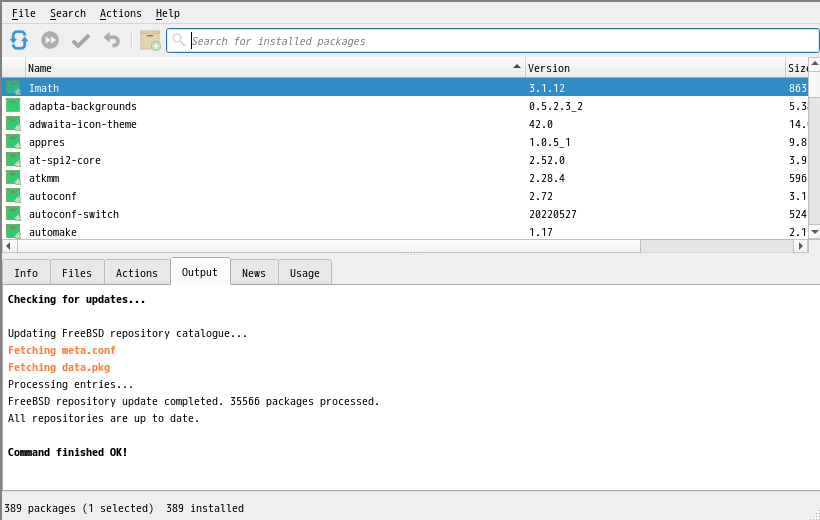
Task: Click the cancel undo arrow icon
Action: tap(112, 40)
